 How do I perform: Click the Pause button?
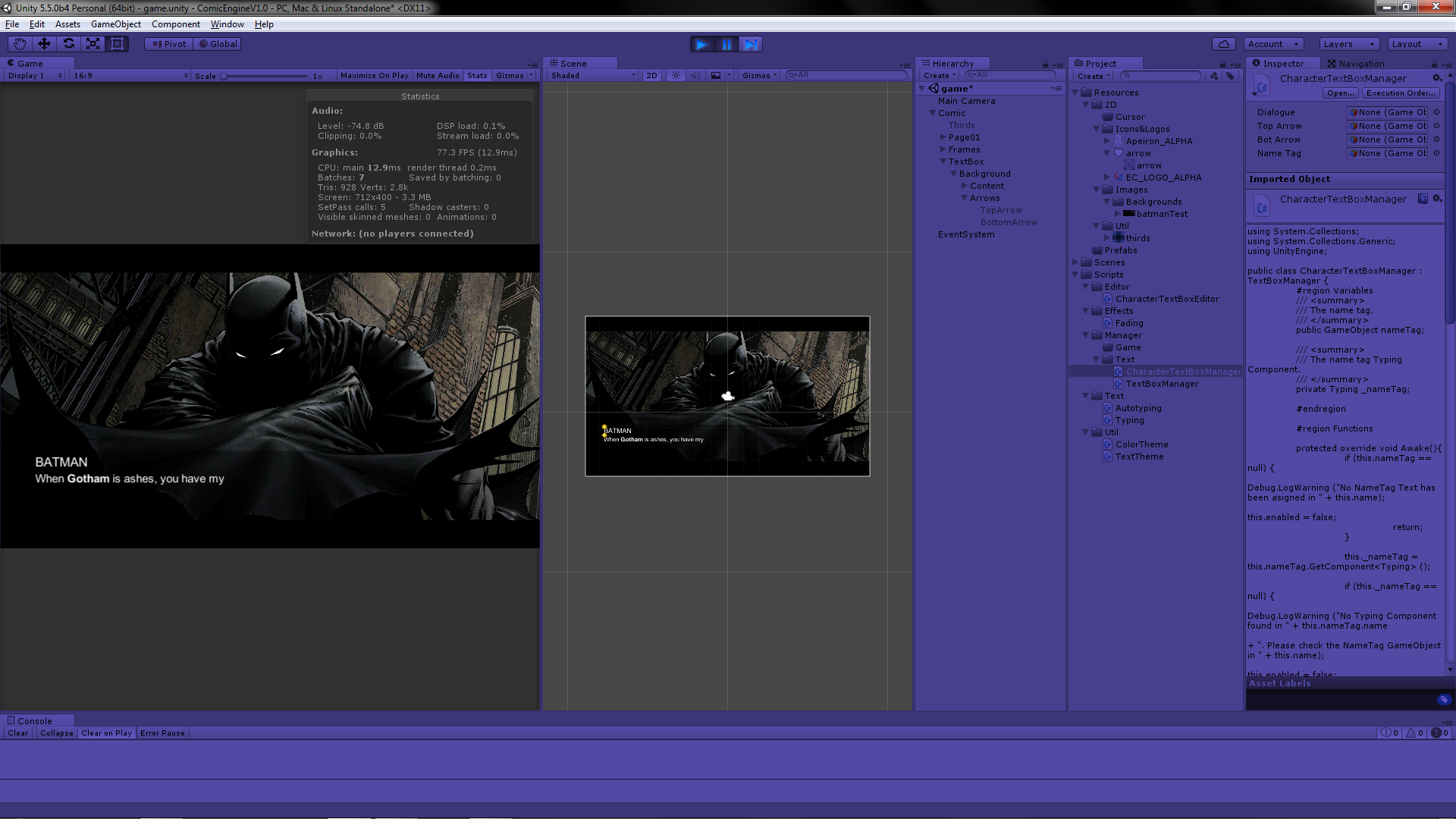tap(726, 44)
